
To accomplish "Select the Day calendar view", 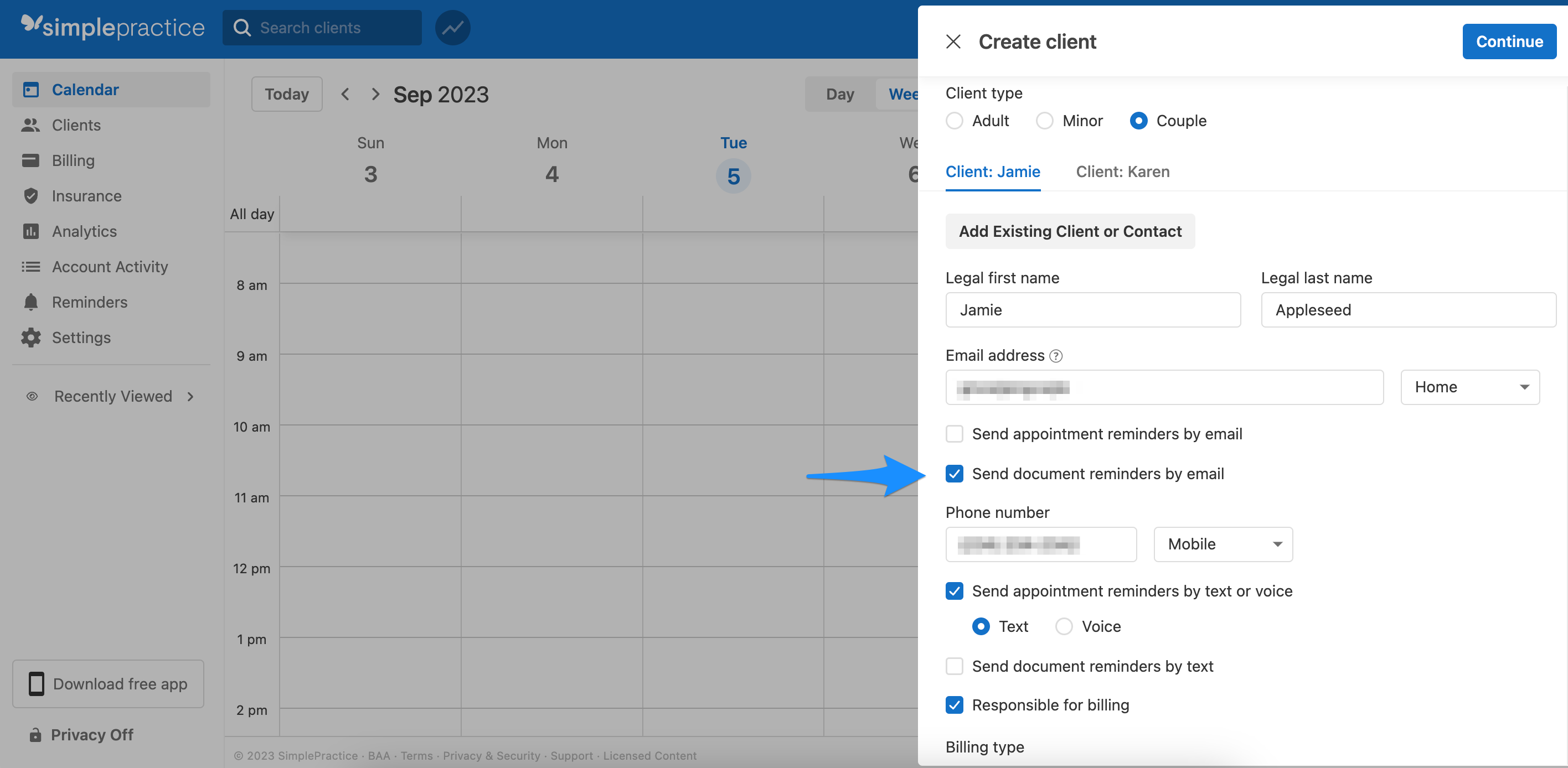I will click(840, 94).
